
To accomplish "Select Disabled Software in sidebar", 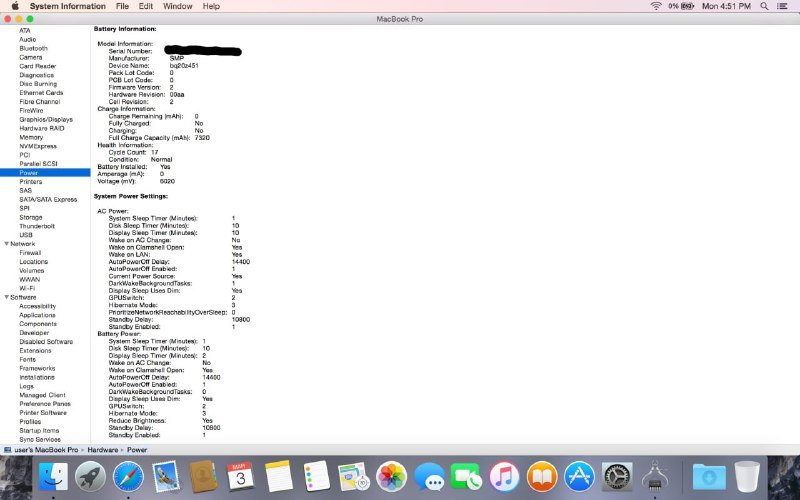I will 45,341.
